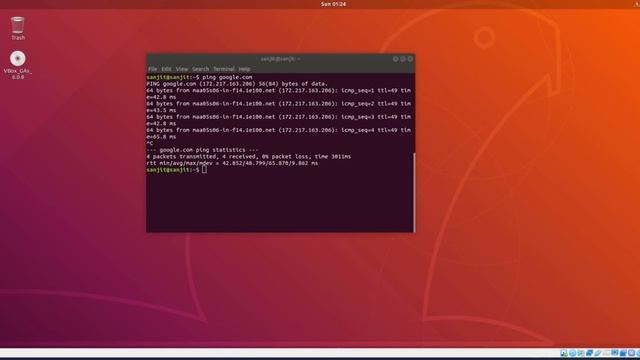
Task: Click the terminal scrollbar handle
Action: (x=414, y=192)
